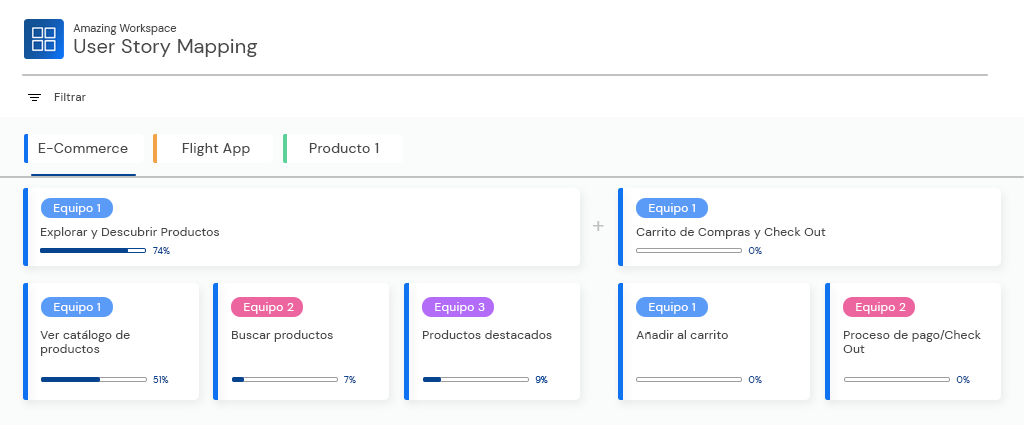1024x425 pixels.
Task: Click the filter lines icon
Action: [35, 97]
